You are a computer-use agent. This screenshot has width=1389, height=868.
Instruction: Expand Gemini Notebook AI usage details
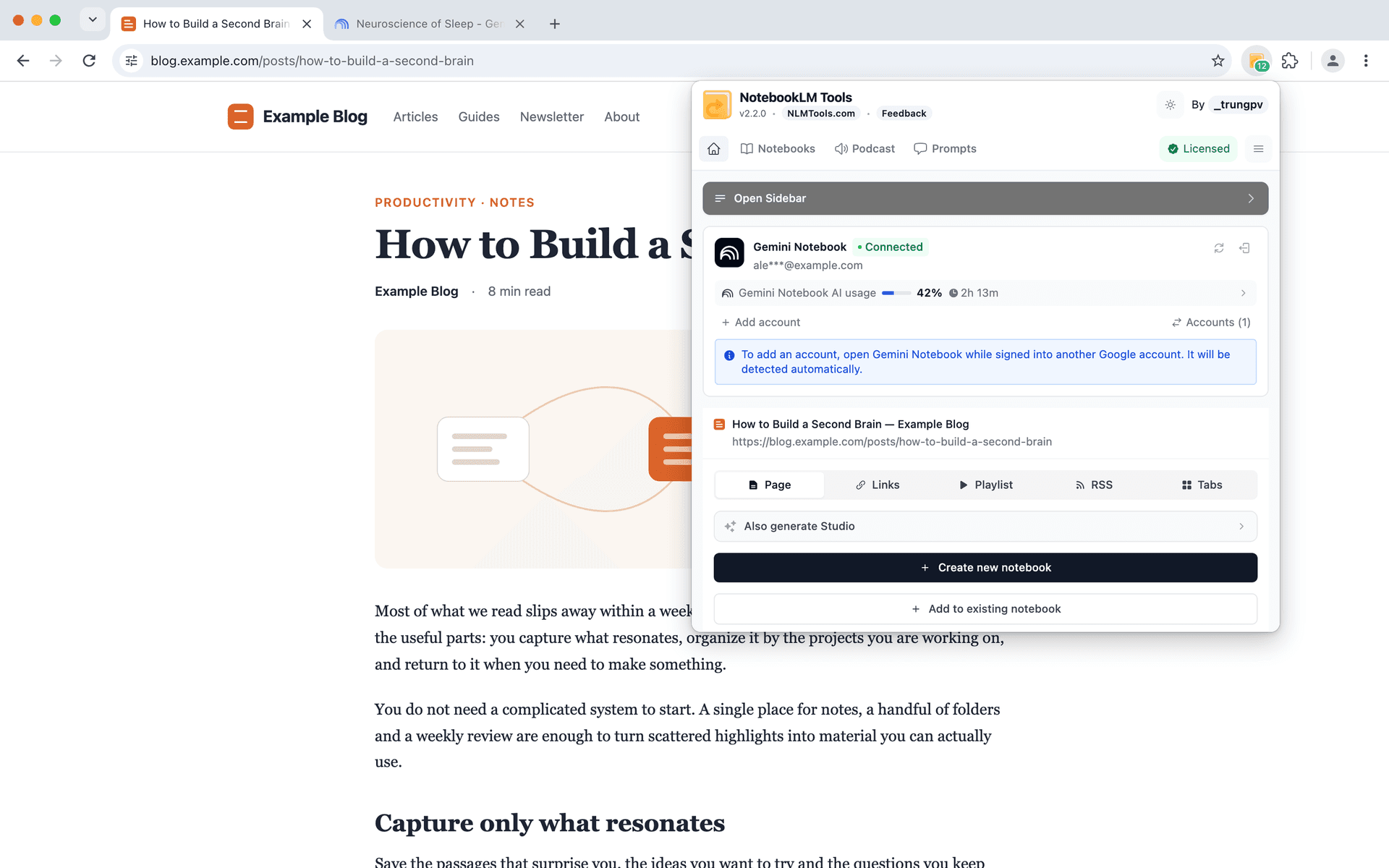(x=985, y=293)
